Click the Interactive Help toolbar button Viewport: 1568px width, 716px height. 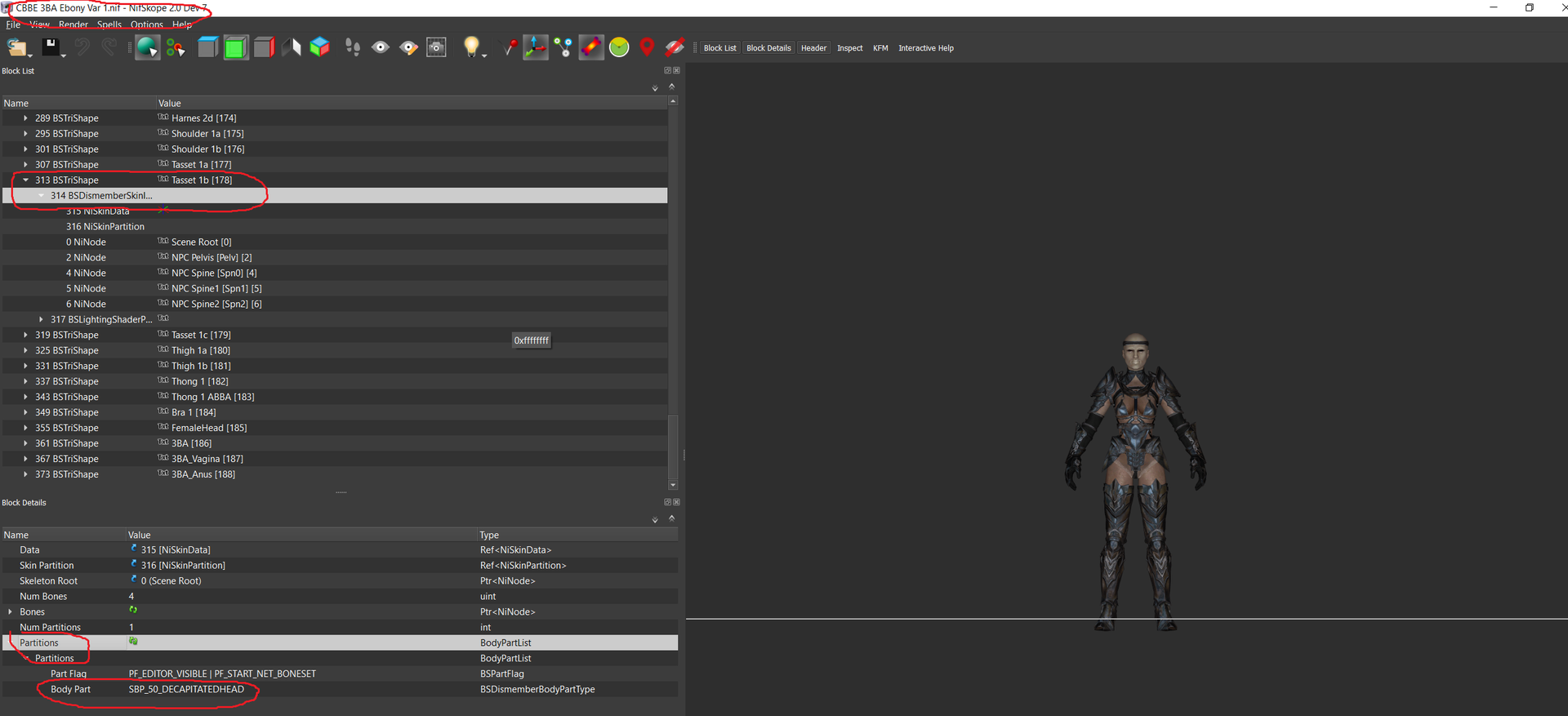[926, 48]
